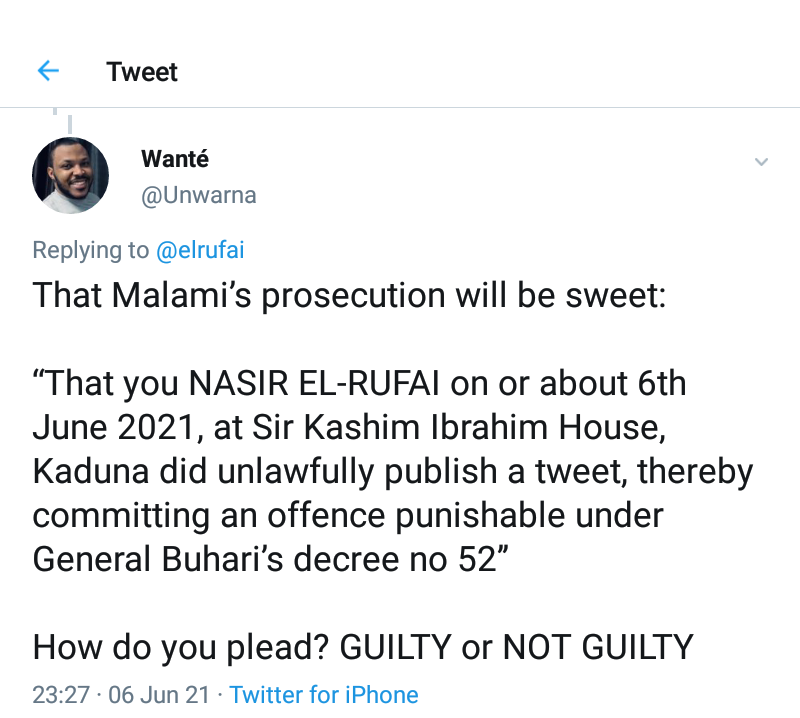
Task: Click the text "General Buhari's decree no 52"
Action: coord(264,560)
